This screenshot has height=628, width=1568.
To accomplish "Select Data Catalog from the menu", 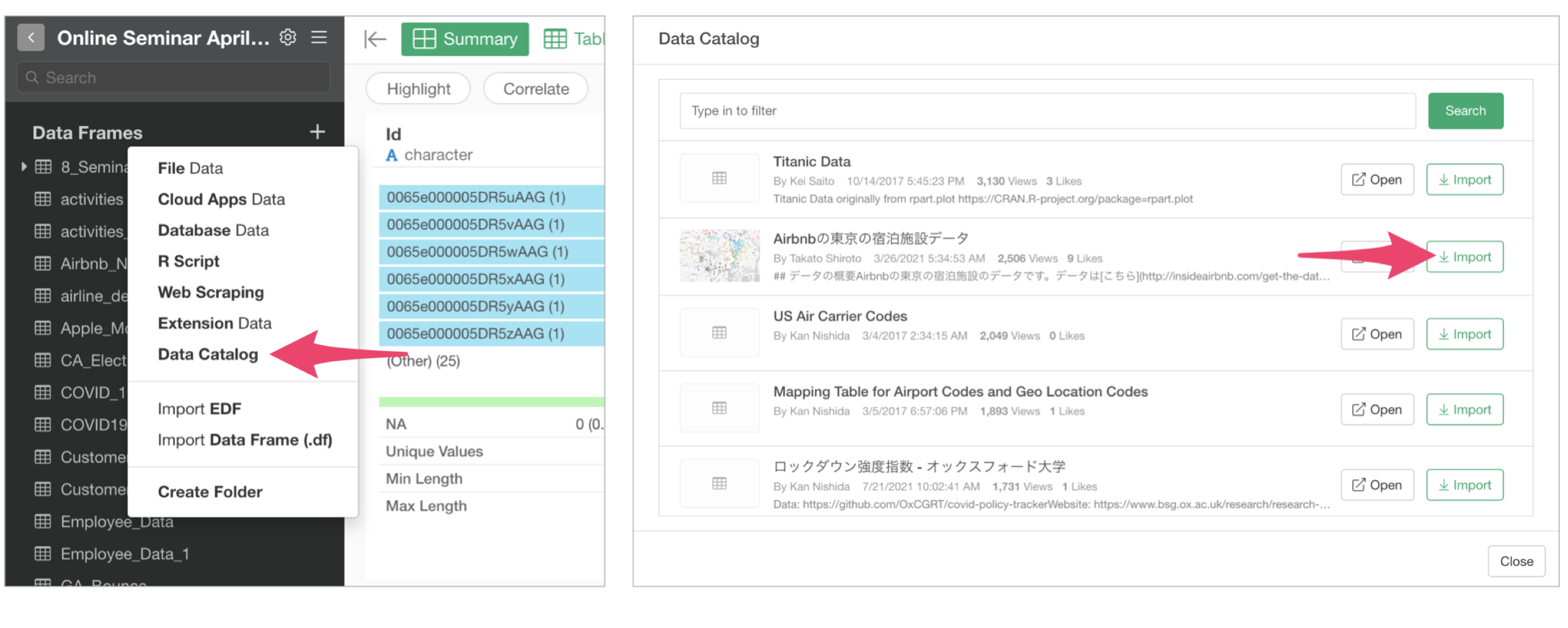I will pos(208,354).
